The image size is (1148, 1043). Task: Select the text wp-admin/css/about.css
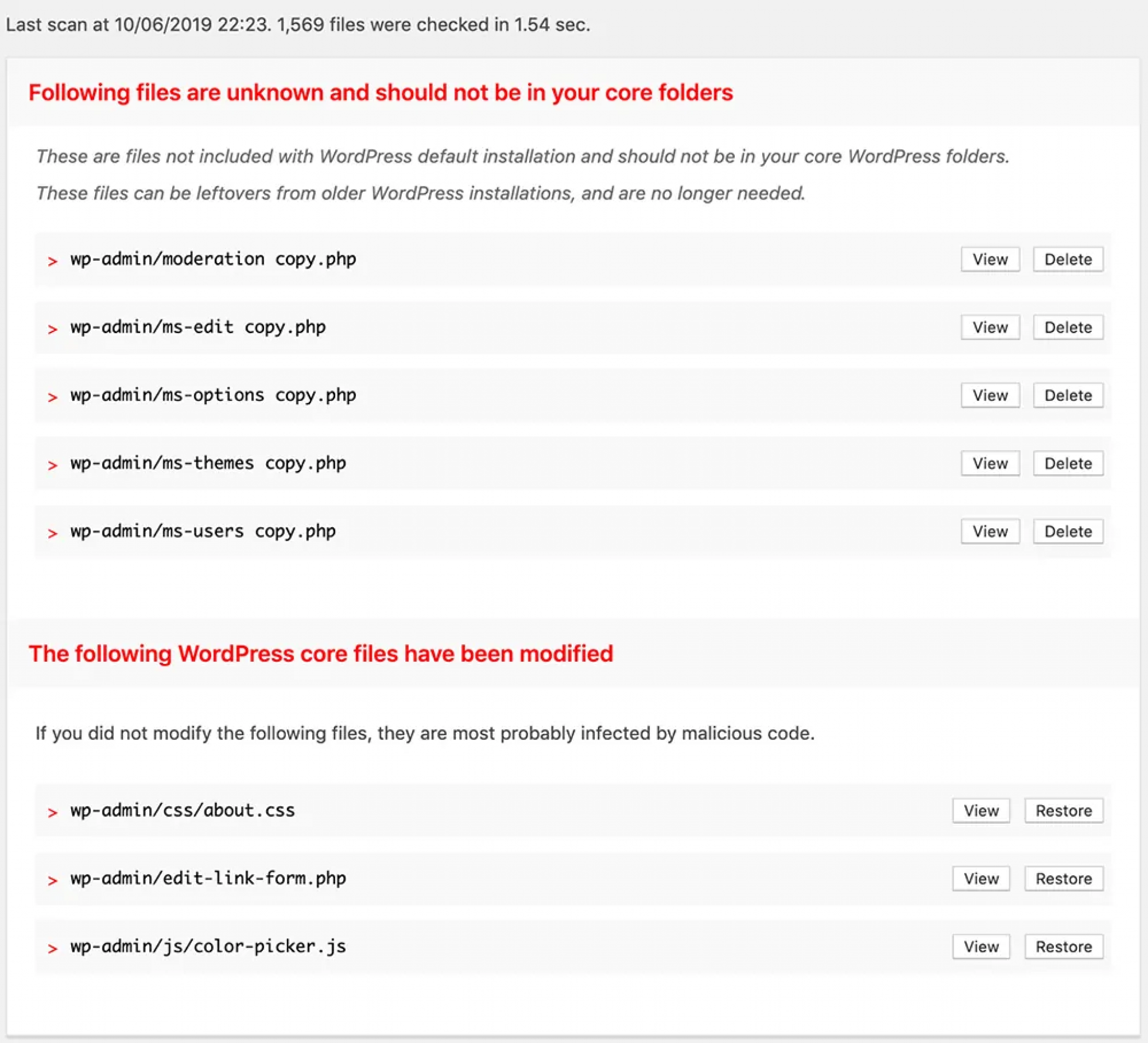coord(182,810)
